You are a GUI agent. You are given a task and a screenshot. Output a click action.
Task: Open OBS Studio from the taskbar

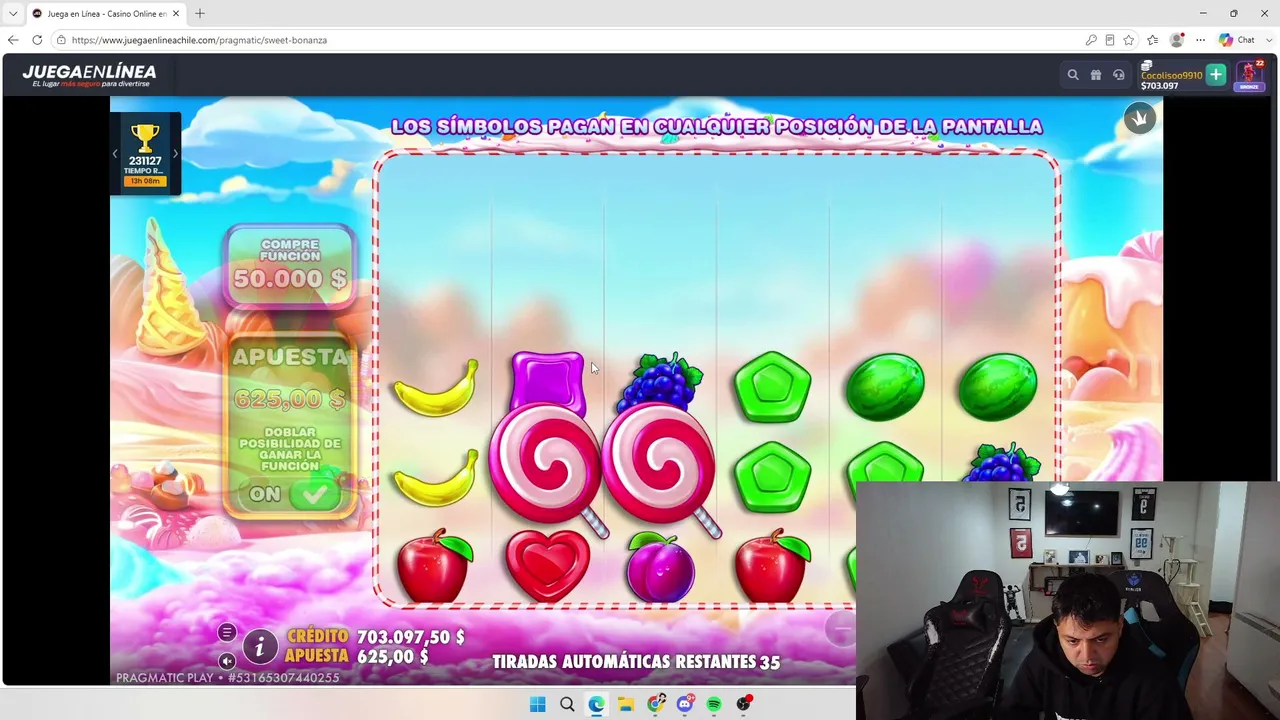pos(744,704)
